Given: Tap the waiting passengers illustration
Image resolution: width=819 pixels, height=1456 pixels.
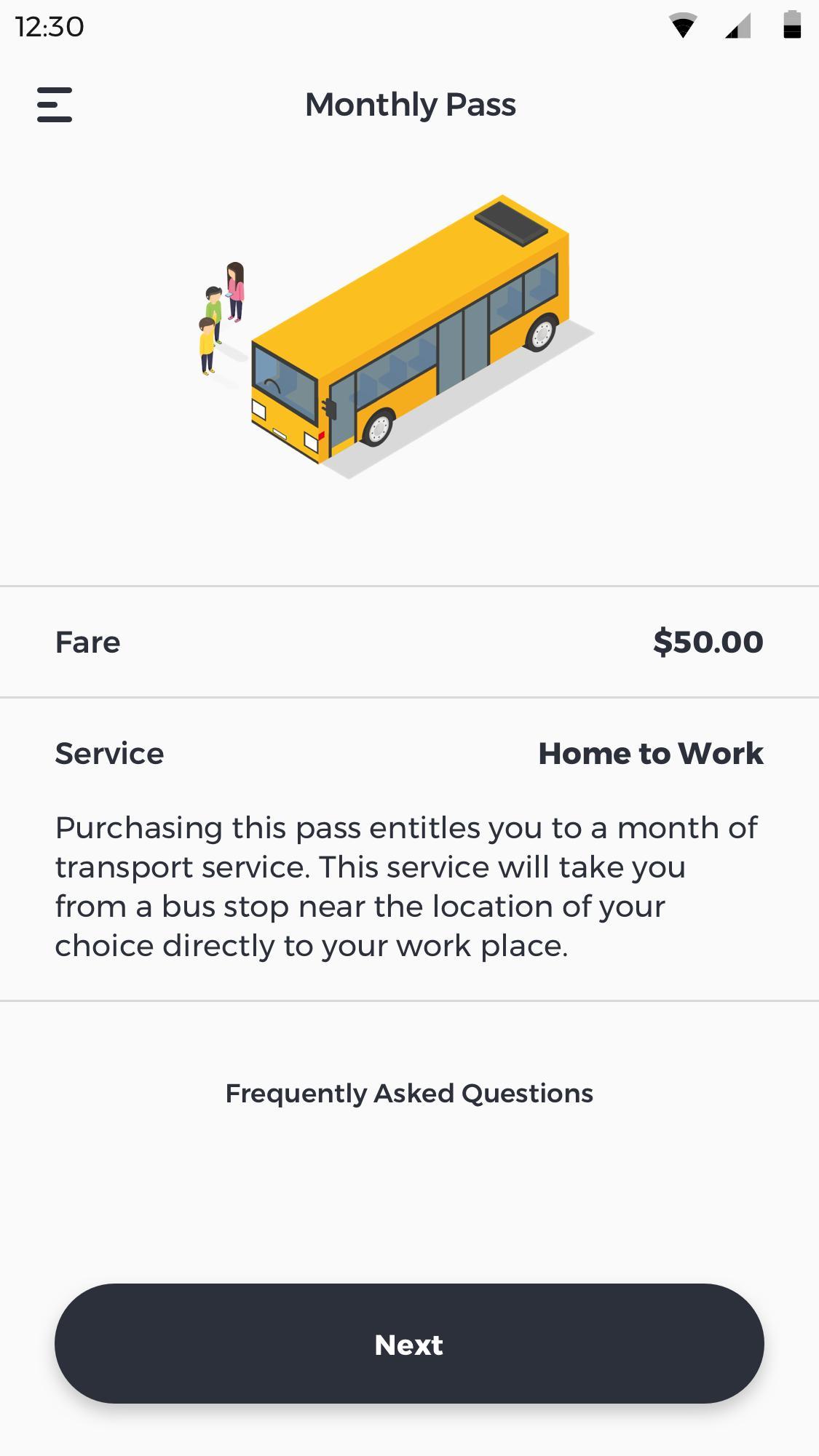Looking at the screenshot, I should click(x=221, y=319).
